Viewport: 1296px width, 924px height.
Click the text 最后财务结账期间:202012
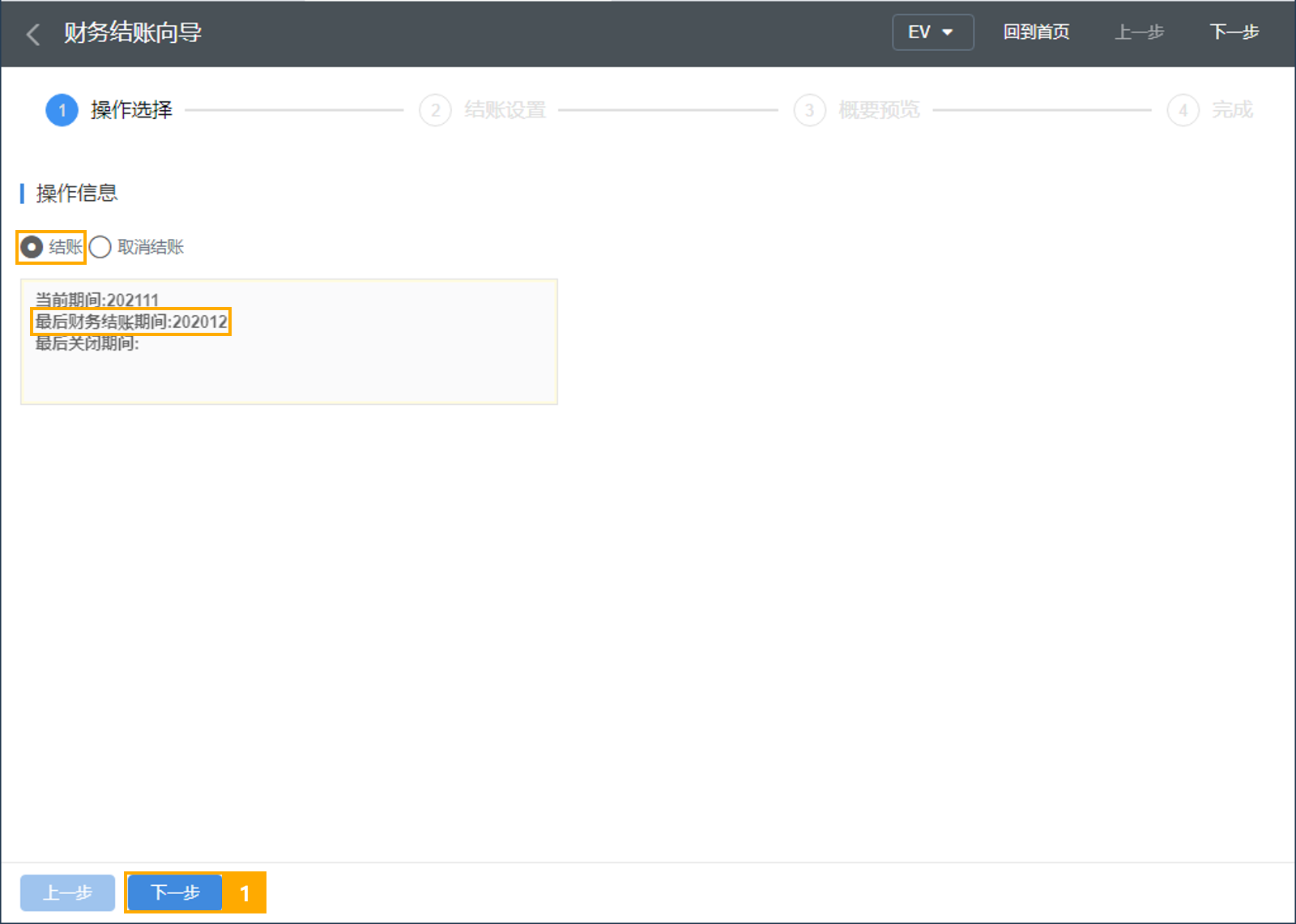pos(131,321)
